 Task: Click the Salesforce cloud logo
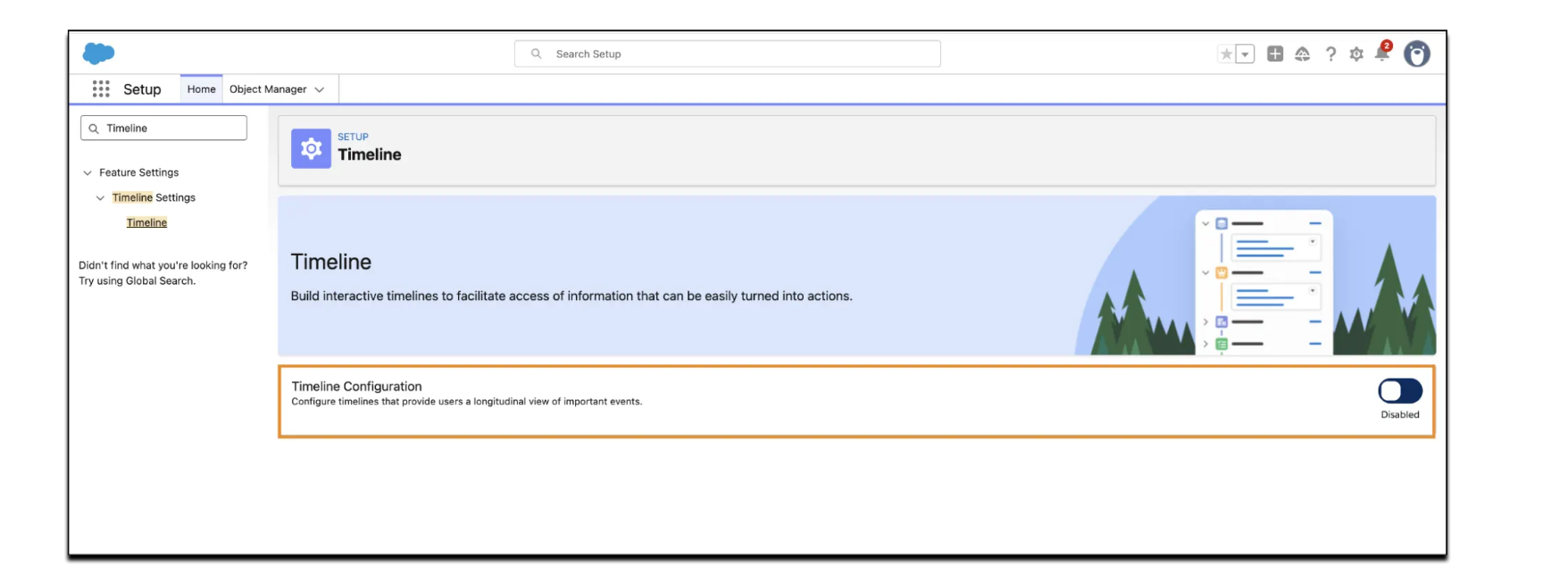98,54
